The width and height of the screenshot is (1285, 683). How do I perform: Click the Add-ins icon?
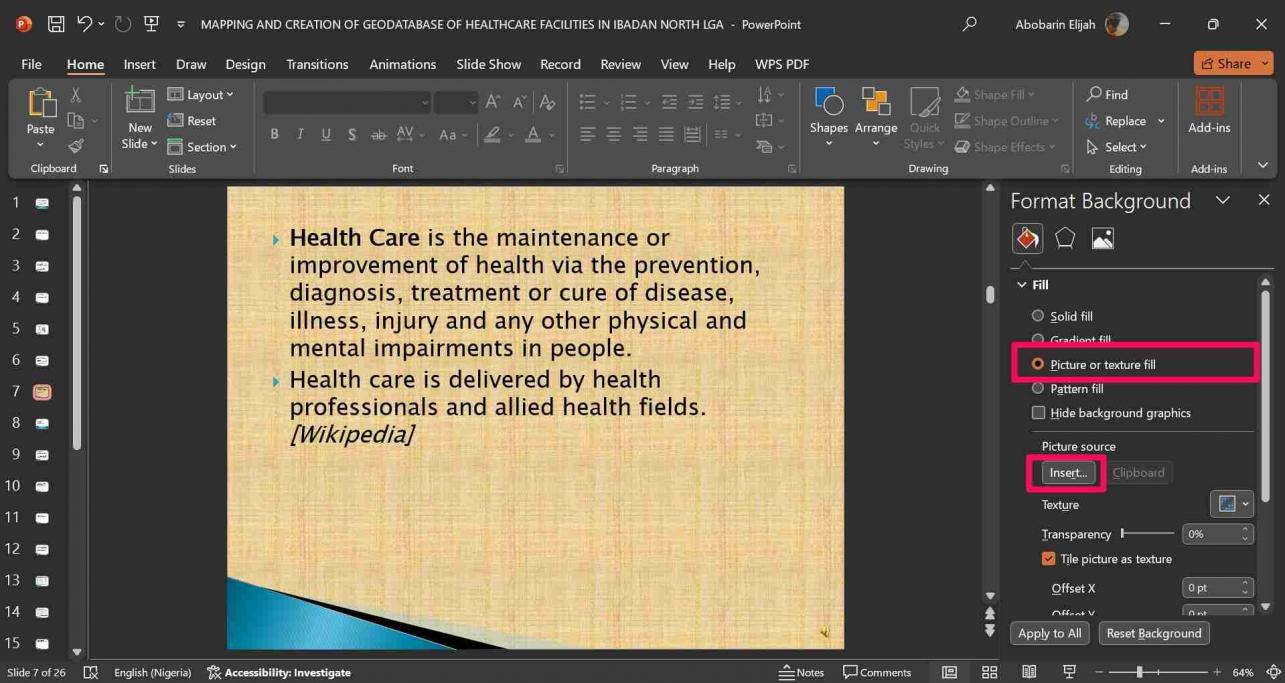(x=1209, y=103)
